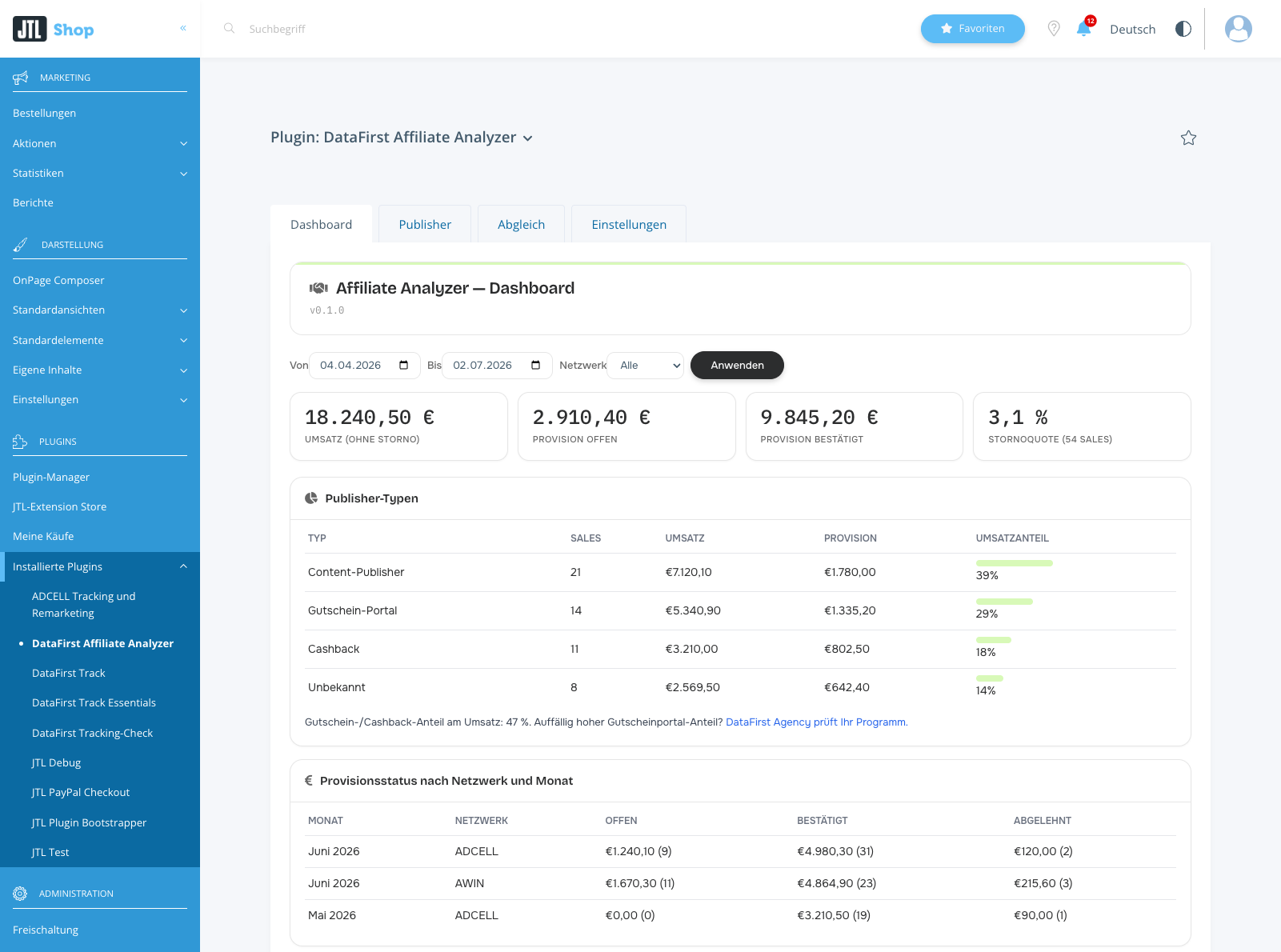
Task: Click the Bis date field 02.07.2026
Action: 497,366
